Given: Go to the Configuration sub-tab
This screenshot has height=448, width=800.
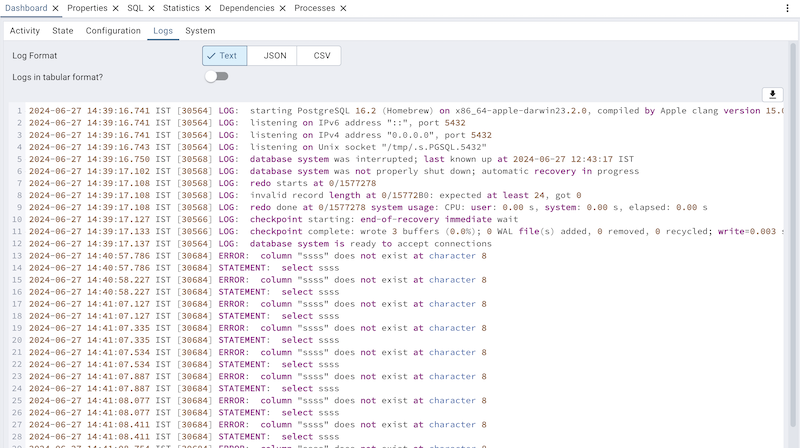Looking at the screenshot, I should tap(113, 31).
